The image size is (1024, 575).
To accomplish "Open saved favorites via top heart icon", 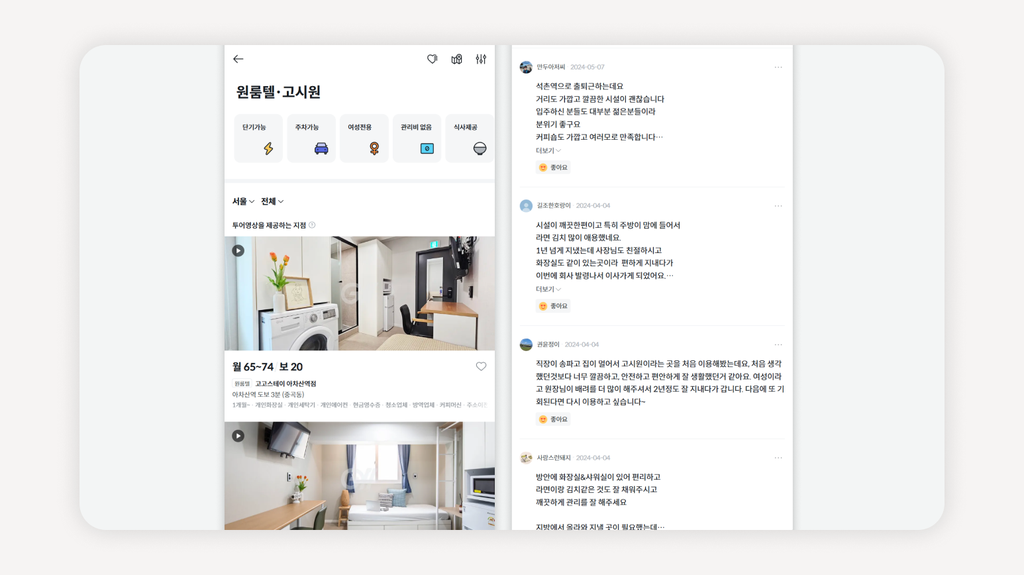I will pos(432,59).
